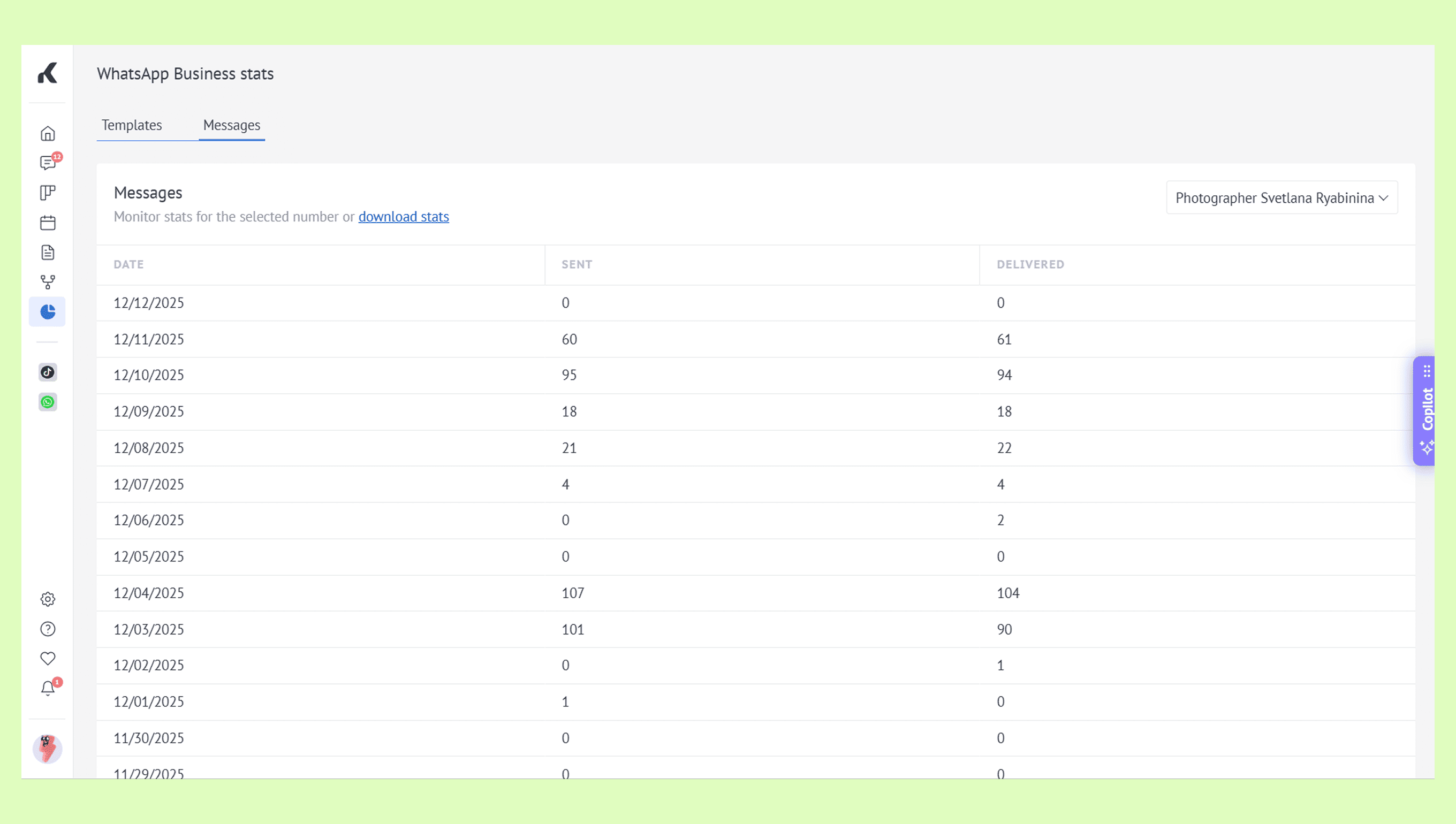Open the automation workflow branch icon
The height and width of the screenshot is (824, 1456).
48,282
